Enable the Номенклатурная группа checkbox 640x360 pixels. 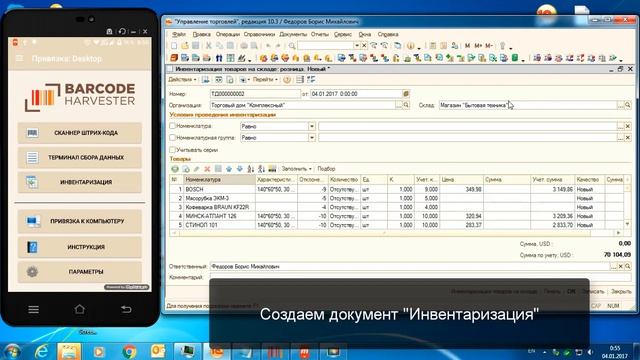[173, 138]
